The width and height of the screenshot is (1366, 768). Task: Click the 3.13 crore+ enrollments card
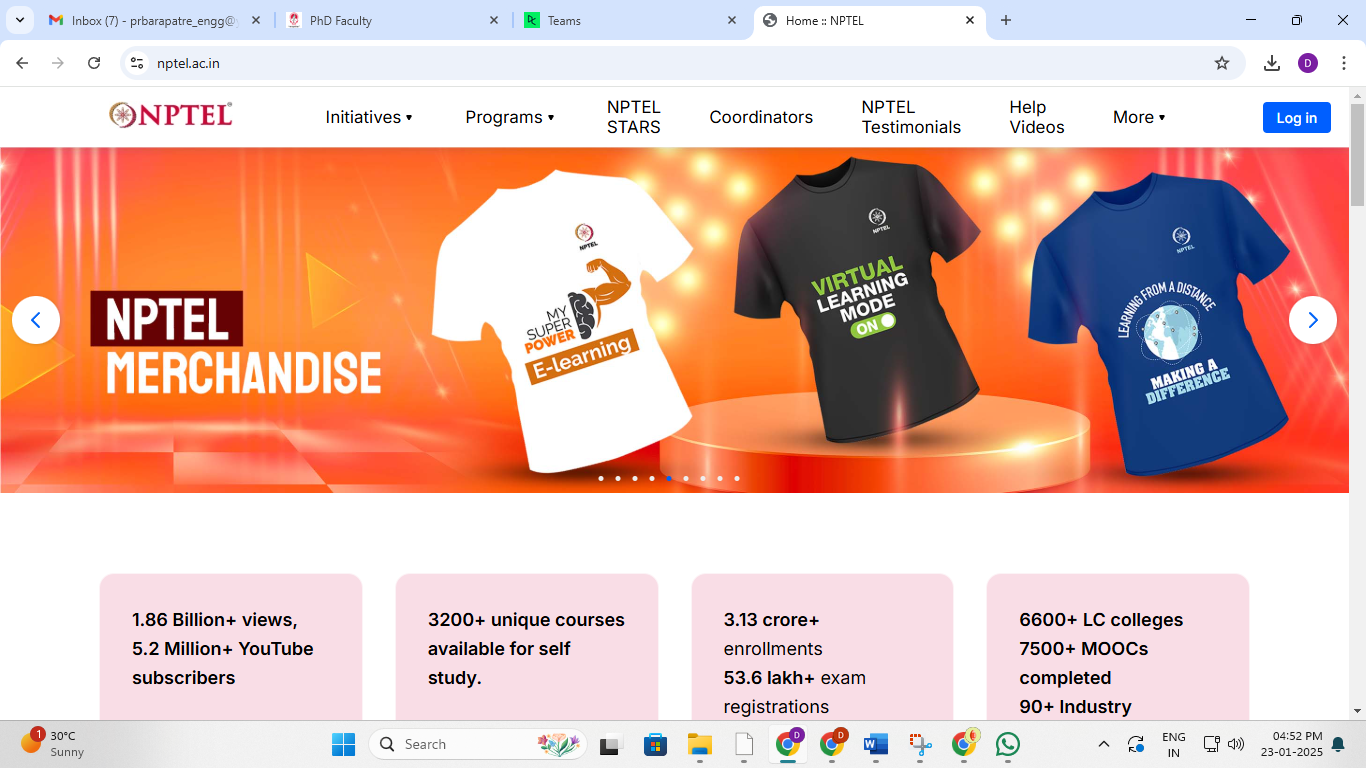pyautogui.click(x=822, y=647)
